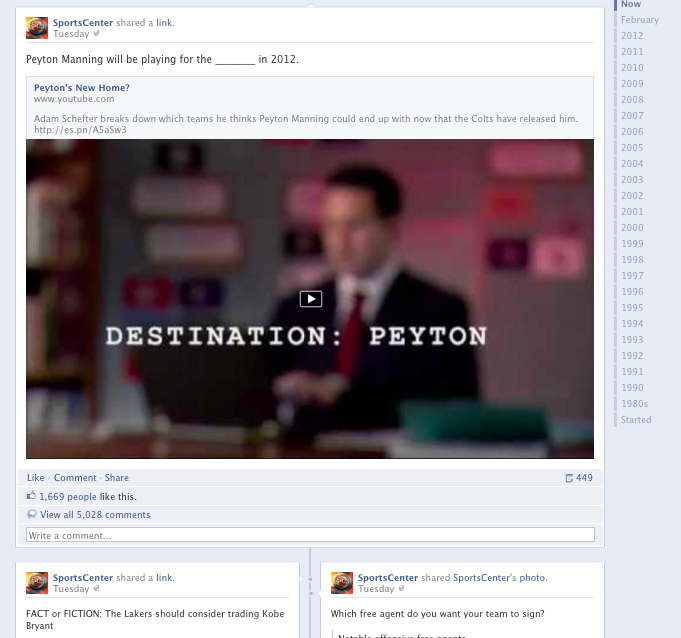This screenshot has width=681, height=638.
Task: View all 5,028 comments
Action: click(95, 515)
